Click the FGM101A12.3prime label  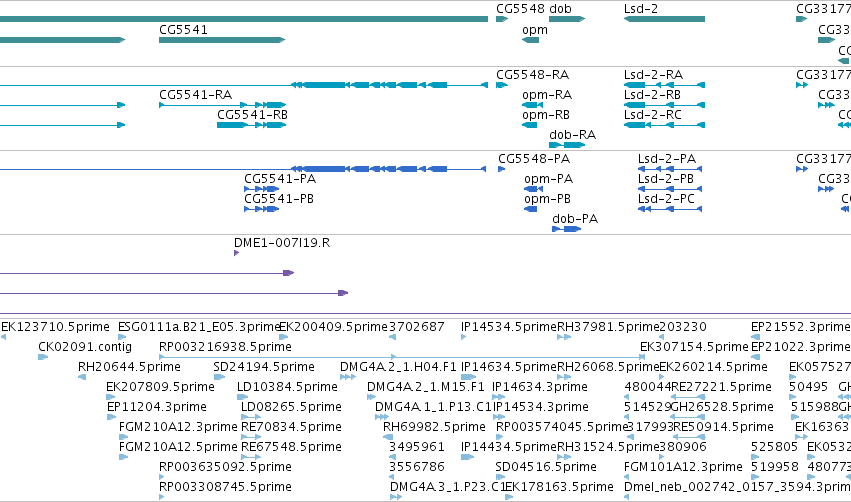click(x=683, y=467)
